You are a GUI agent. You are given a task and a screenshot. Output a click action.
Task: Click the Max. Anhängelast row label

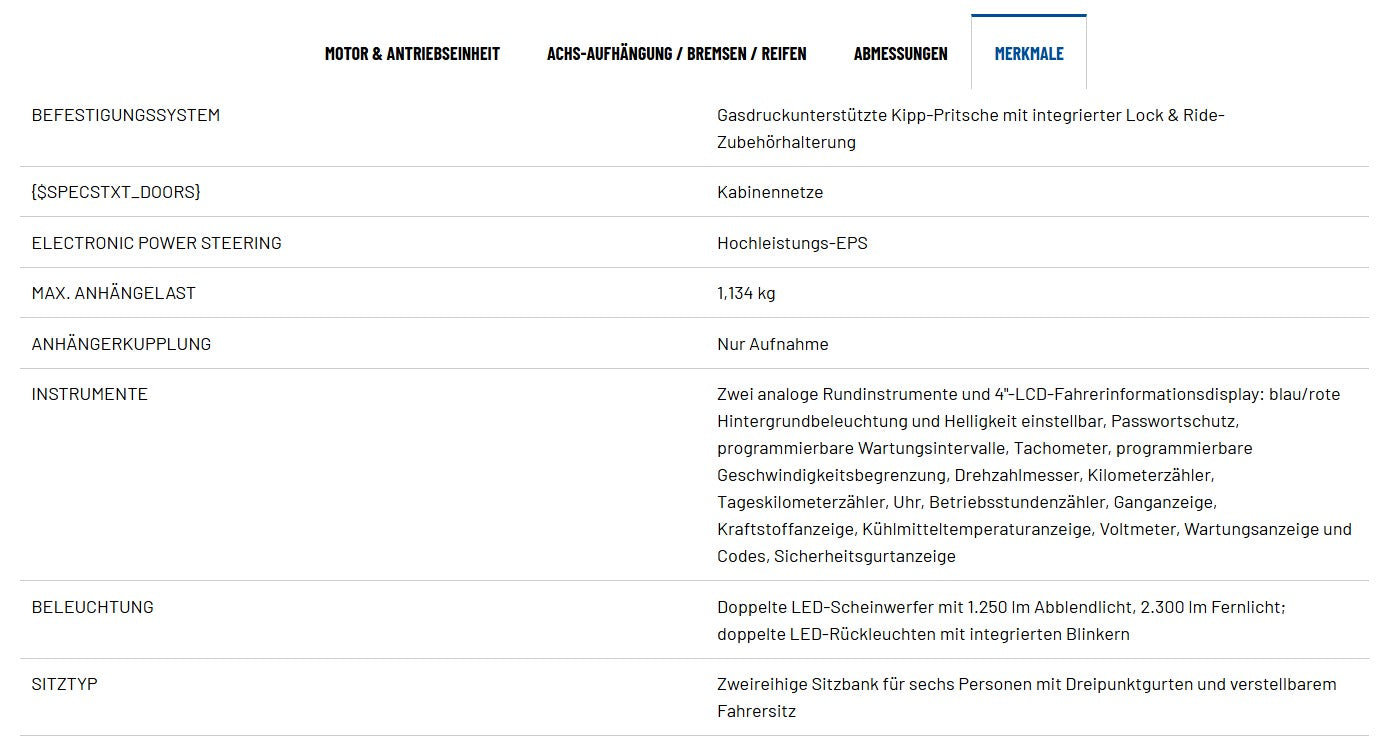pos(114,293)
